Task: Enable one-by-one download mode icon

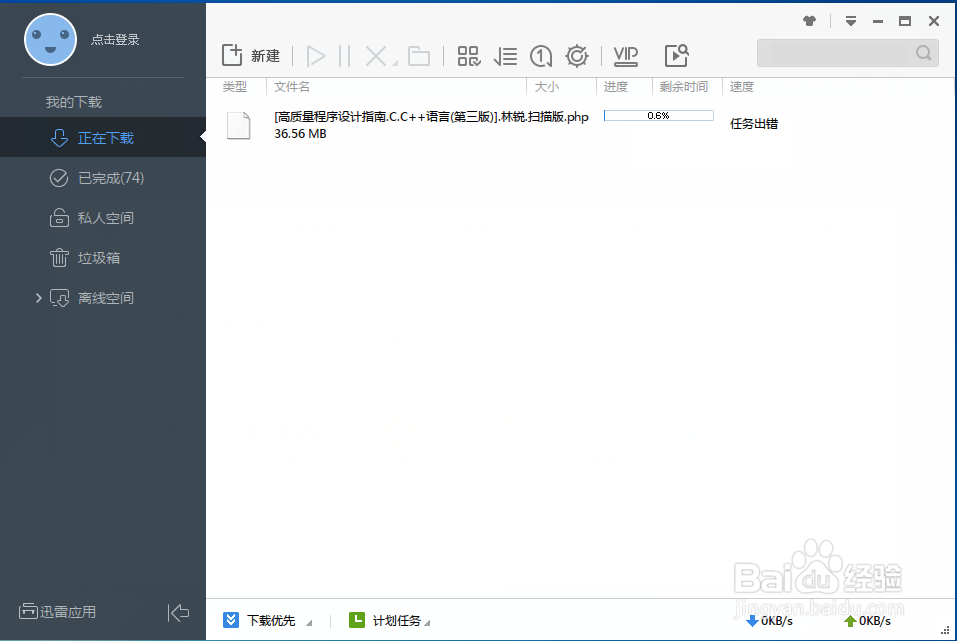Action: tap(540, 56)
